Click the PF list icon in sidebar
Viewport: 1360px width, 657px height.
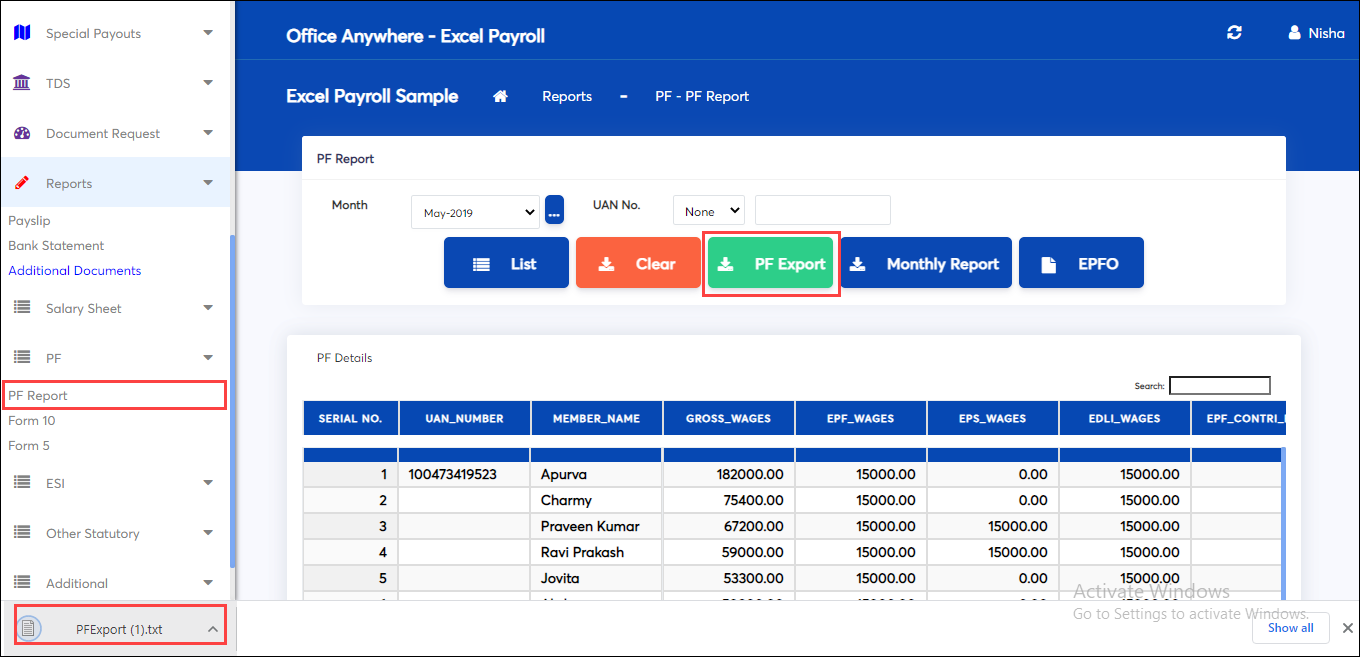point(22,357)
